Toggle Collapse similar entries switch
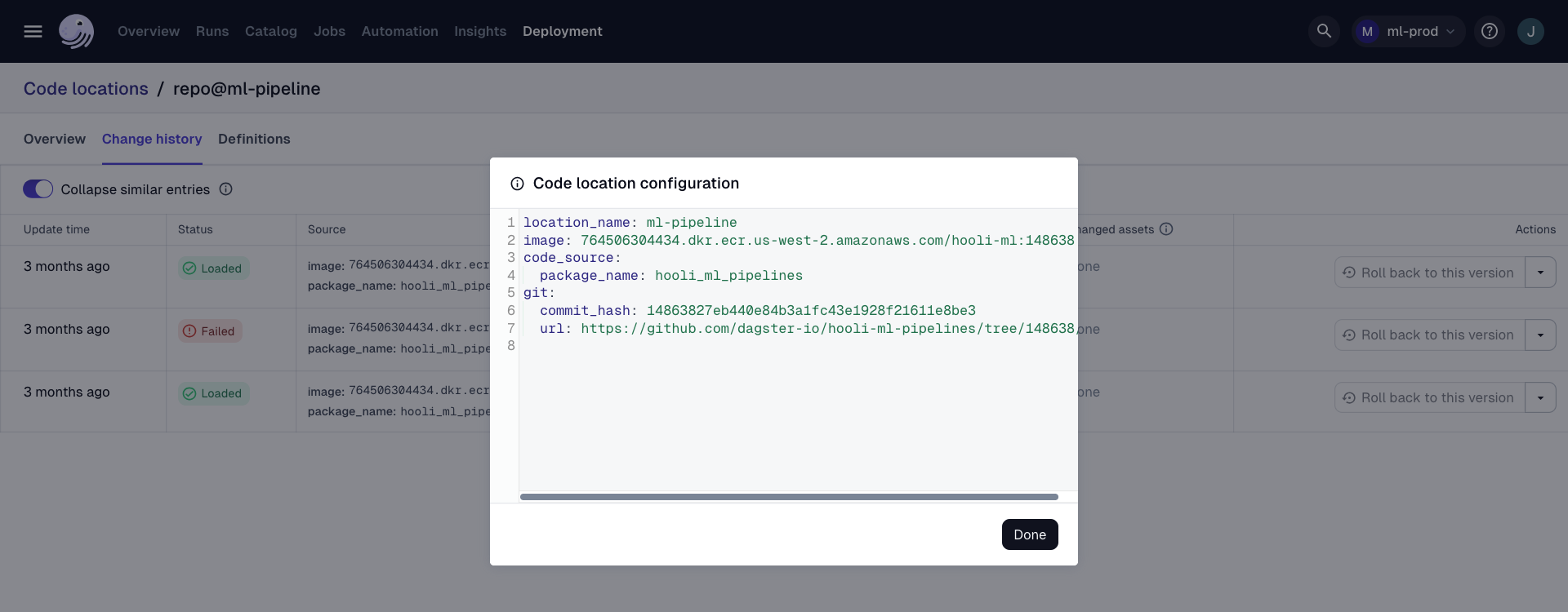 (x=38, y=189)
